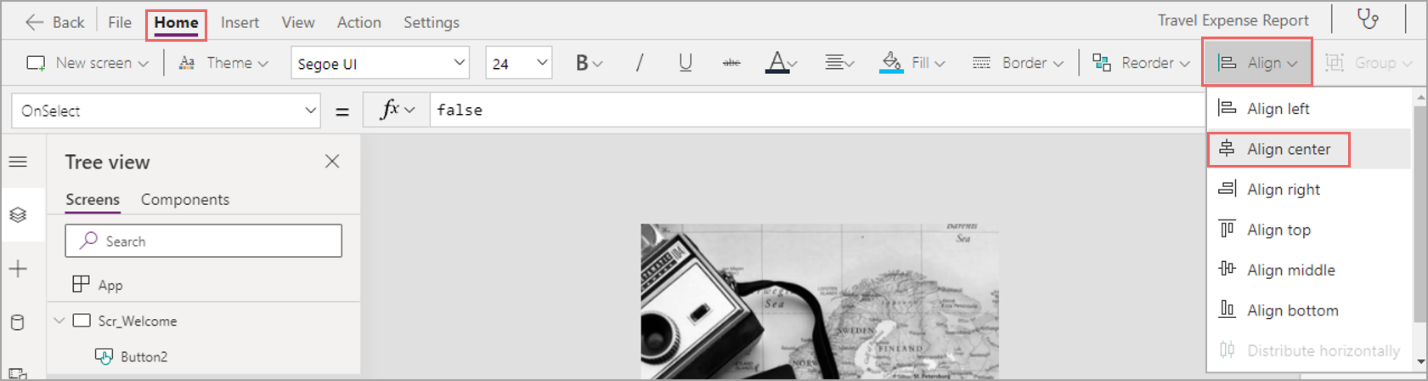Open the Action tab
Image resolution: width=1428 pixels, height=381 pixels.
[359, 21]
